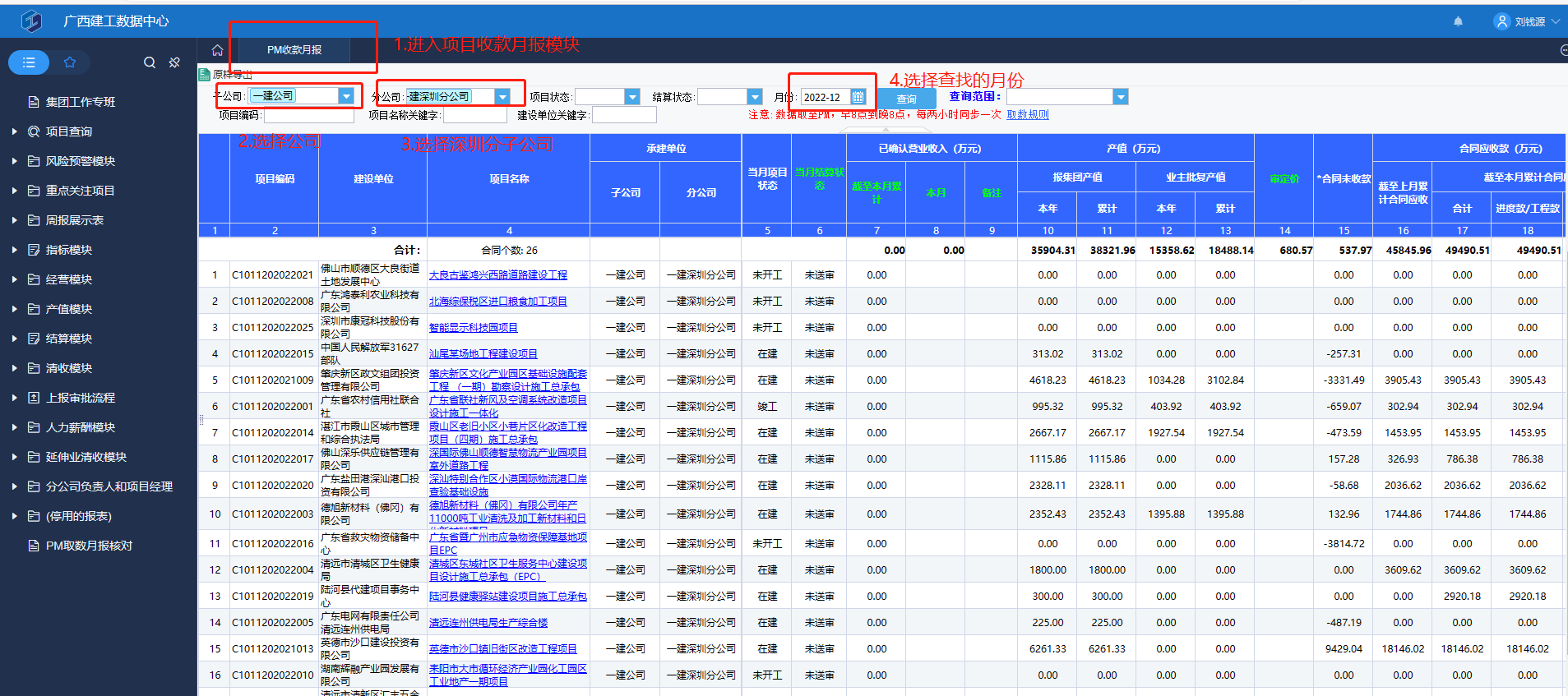The height and width of the screenshot is (696, 1568).
Task: Click the -3814.72 value cell
Action: (1344, 544)
